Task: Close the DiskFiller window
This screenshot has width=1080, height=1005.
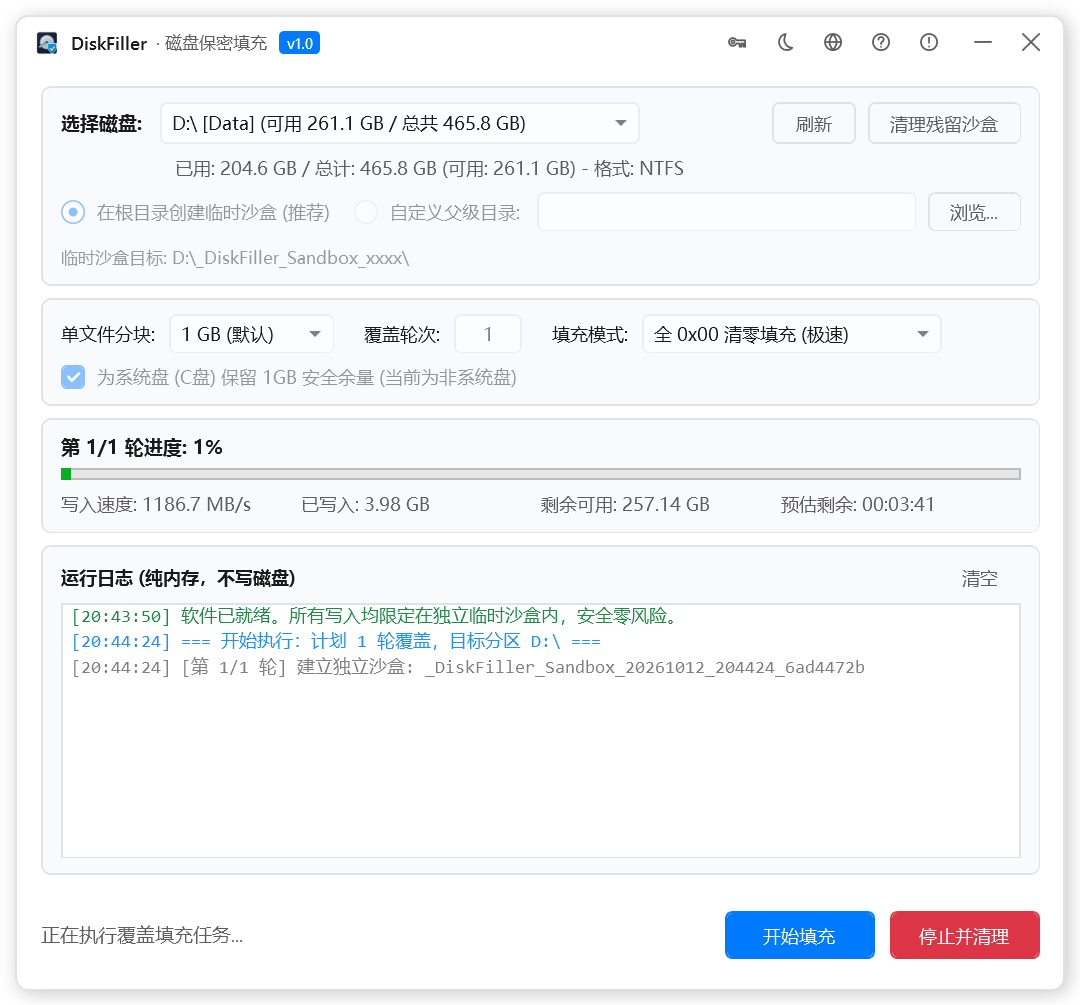Action: click(1031, 43)
